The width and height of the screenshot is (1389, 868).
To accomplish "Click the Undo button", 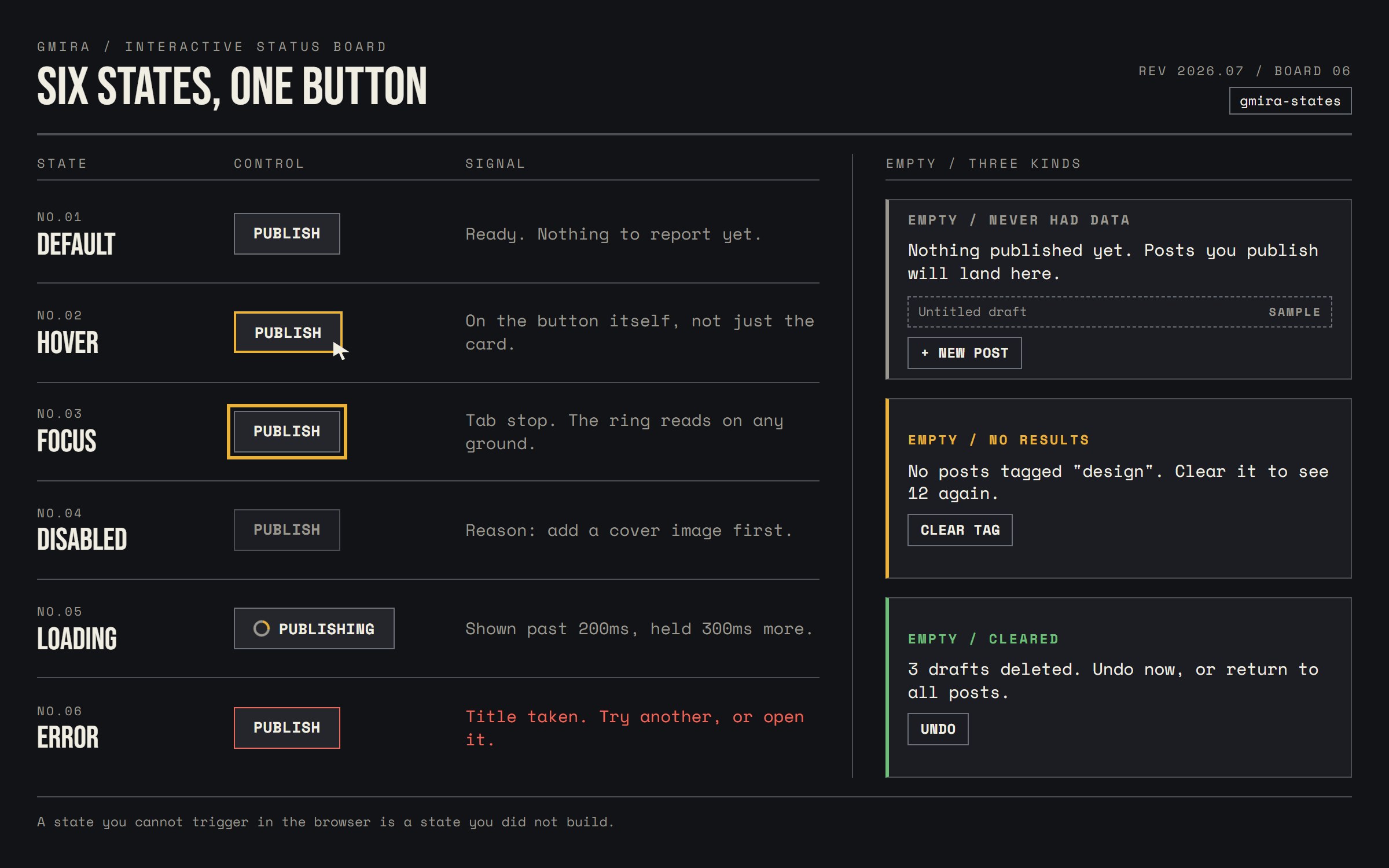I will tap(938, 729).
